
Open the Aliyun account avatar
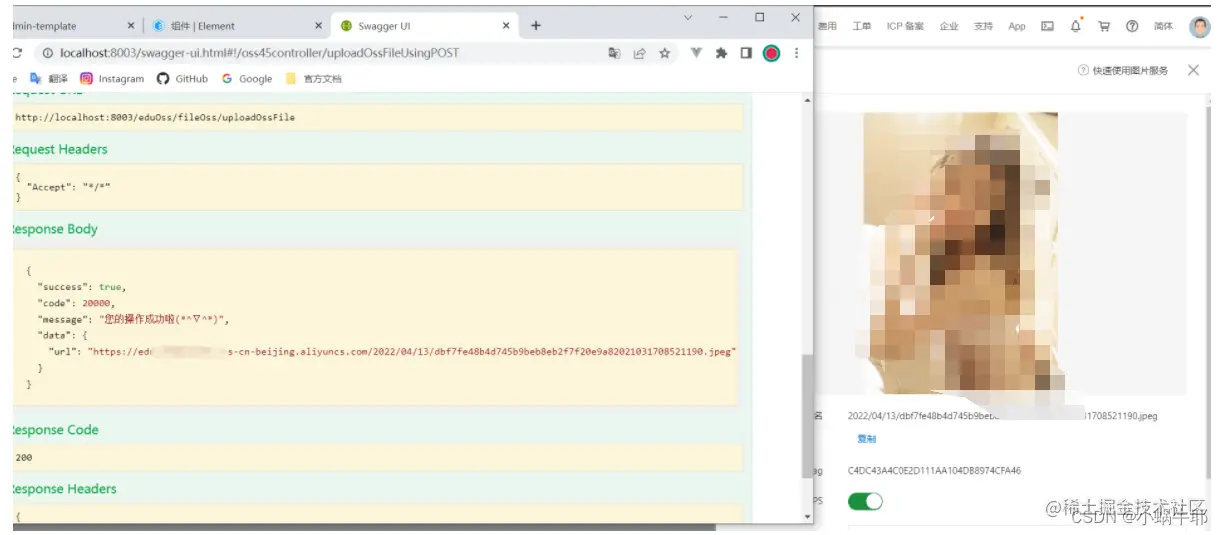(x=1200, y=26)
